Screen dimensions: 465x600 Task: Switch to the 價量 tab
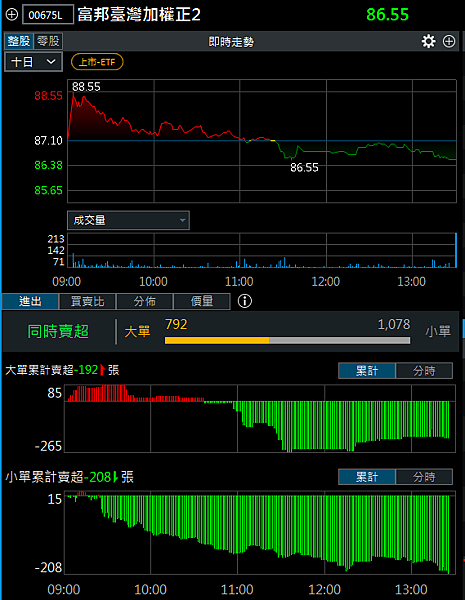202,302
